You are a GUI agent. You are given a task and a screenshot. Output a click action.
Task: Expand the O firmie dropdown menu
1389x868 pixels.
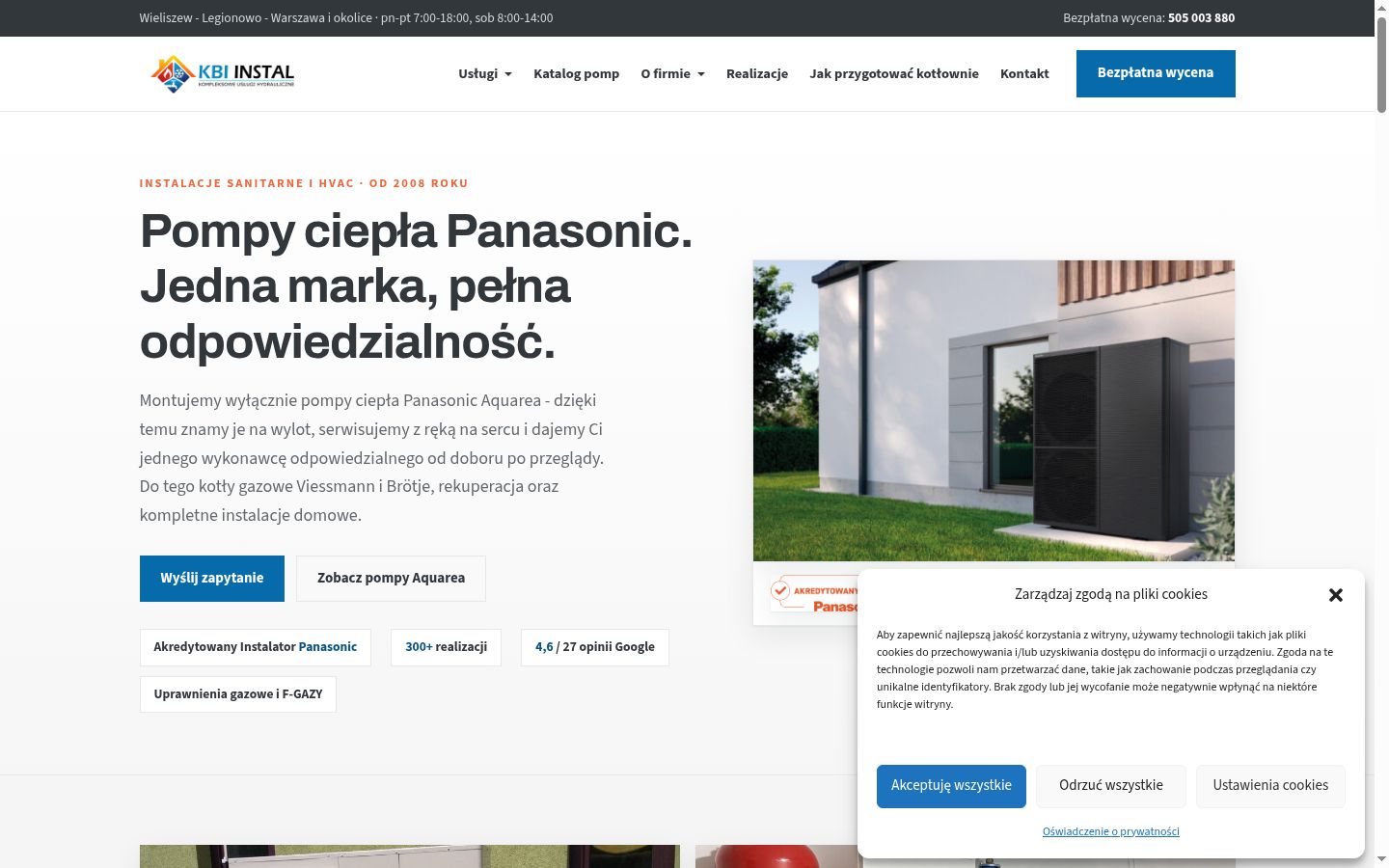pos(672,74)
